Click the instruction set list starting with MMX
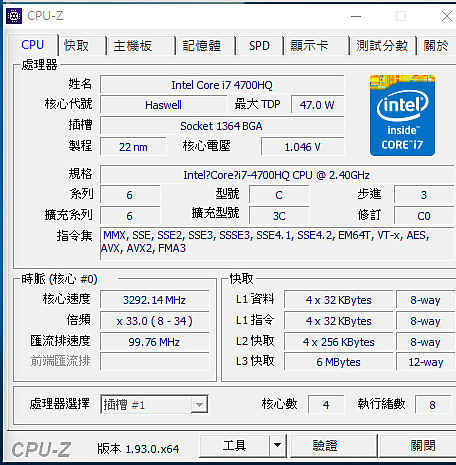Image resolution: width=456 pixels, height=465 pixels. pos(277,244)
